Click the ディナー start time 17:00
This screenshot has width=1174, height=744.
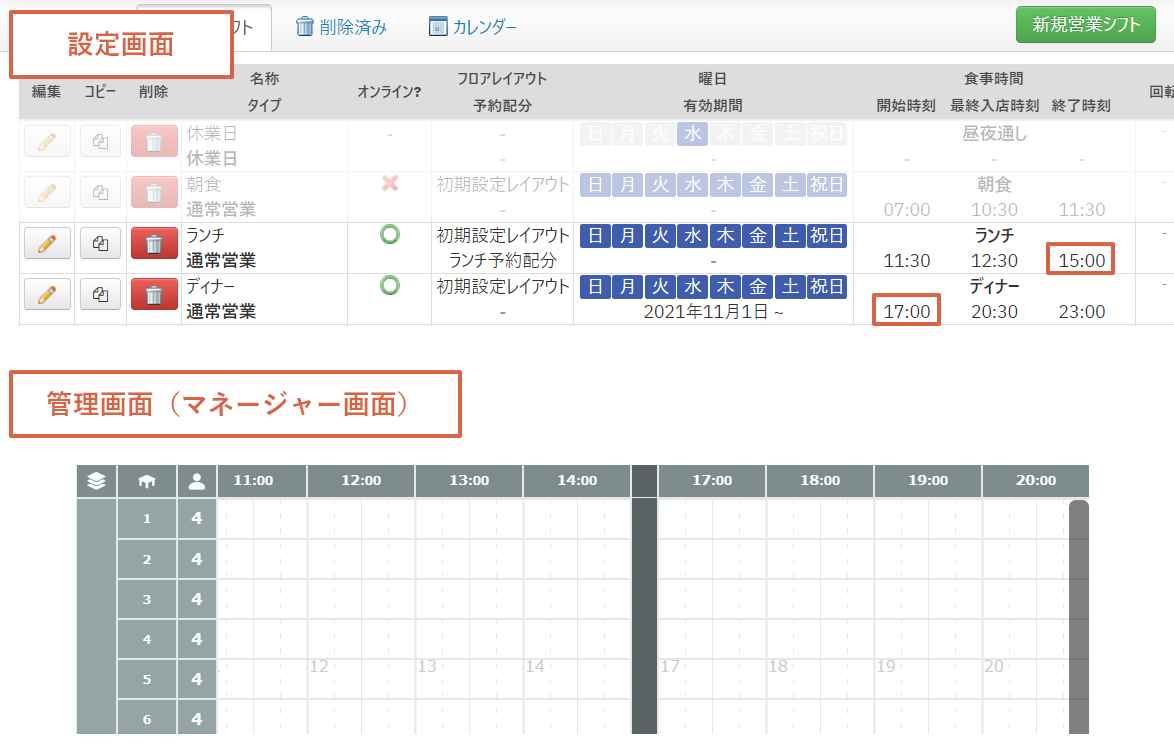click(x=907, y=312)
